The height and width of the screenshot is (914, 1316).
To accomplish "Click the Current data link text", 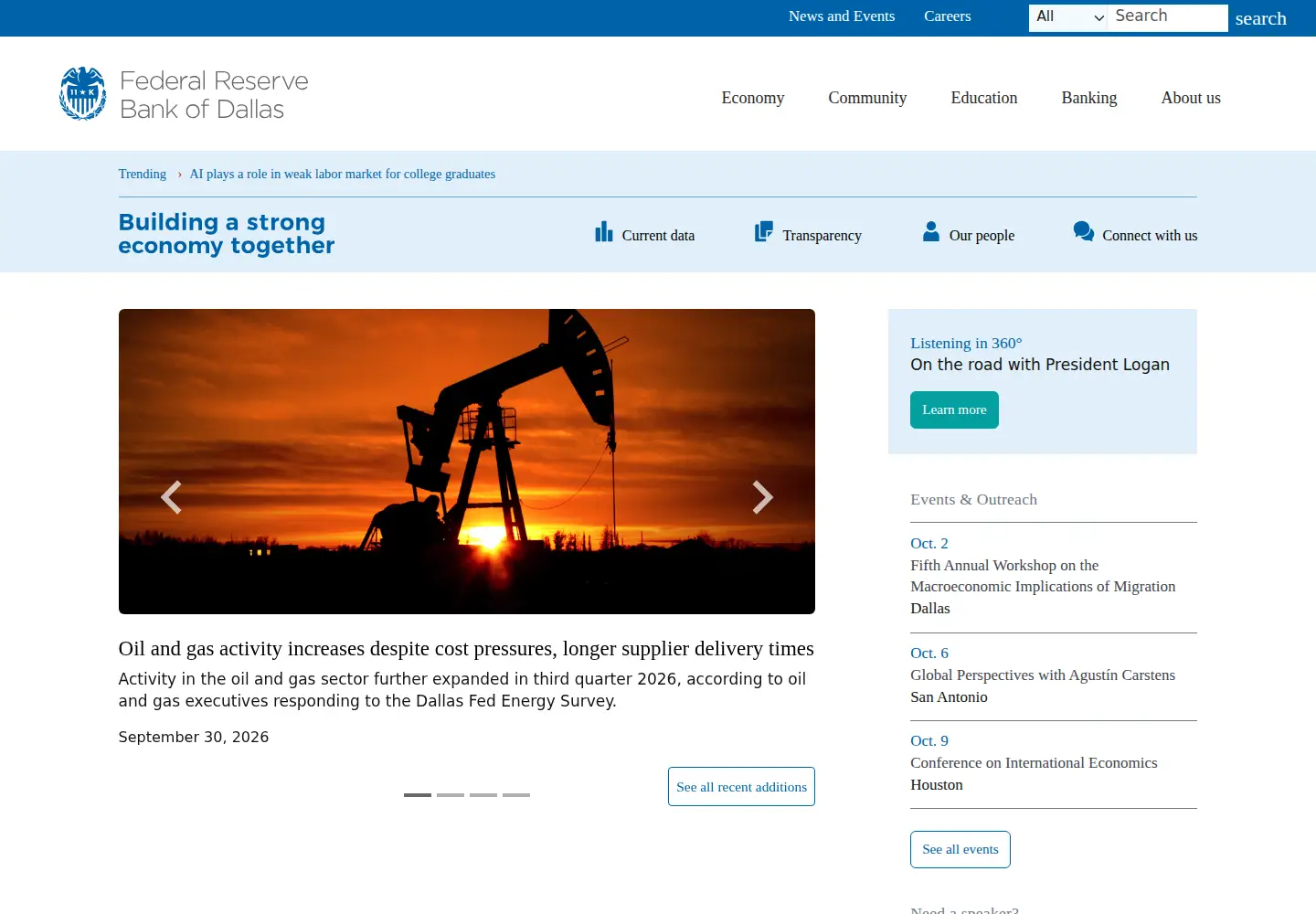I will coord(658,235).
